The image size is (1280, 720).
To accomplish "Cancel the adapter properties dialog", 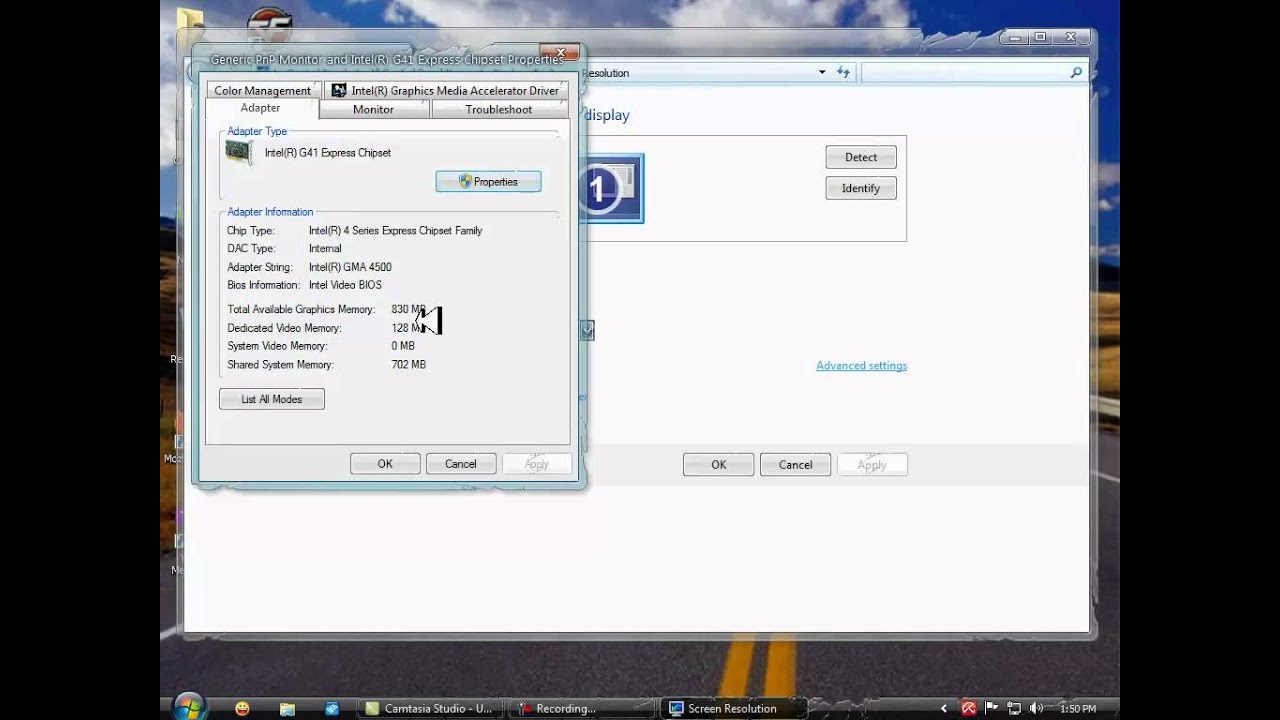I will tap(461, 463).
